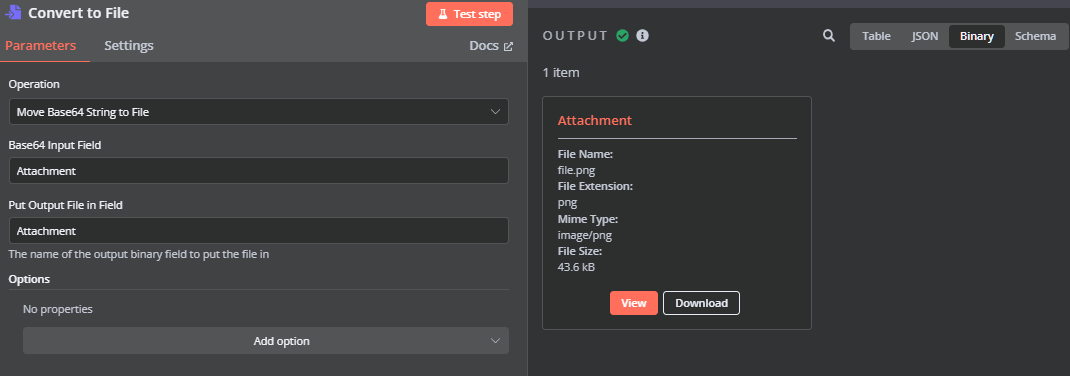This screenshot has height=376, width=1070.
Task: Click the OUTPUT panel heading
Action: tap(575, 35)
